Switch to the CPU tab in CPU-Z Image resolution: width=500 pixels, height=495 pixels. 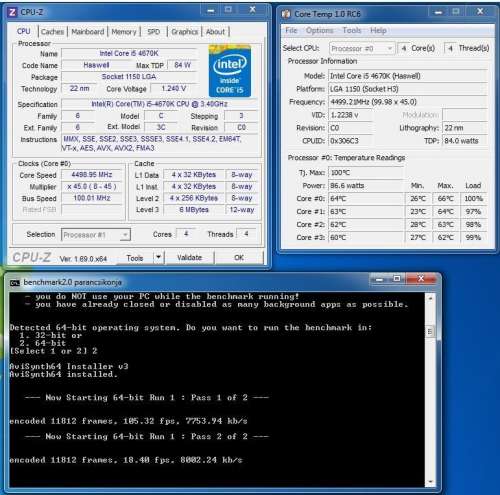pos(23,31)
